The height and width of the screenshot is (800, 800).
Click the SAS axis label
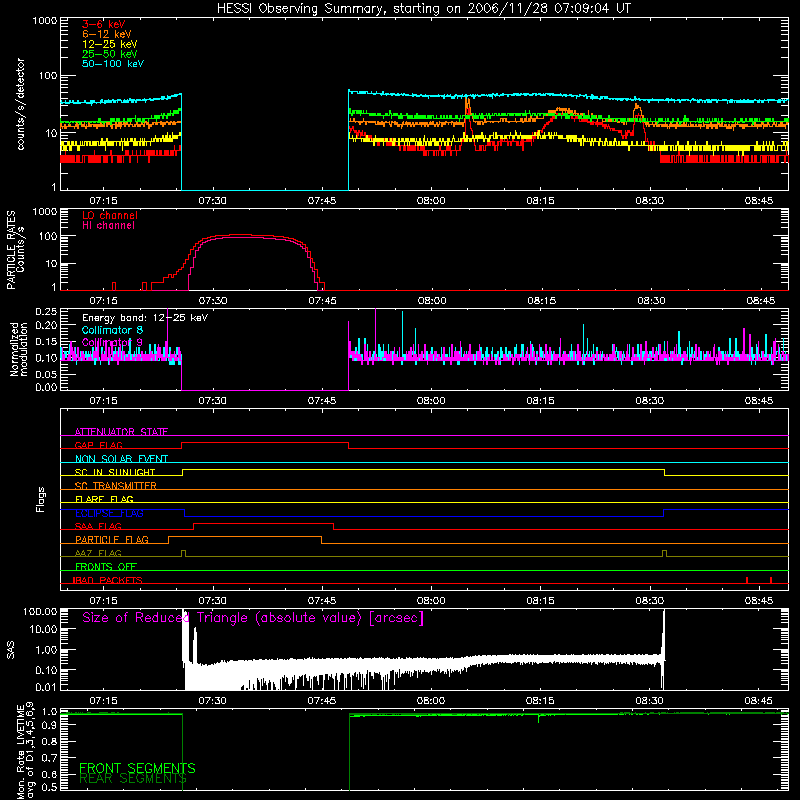coord(10,649)
